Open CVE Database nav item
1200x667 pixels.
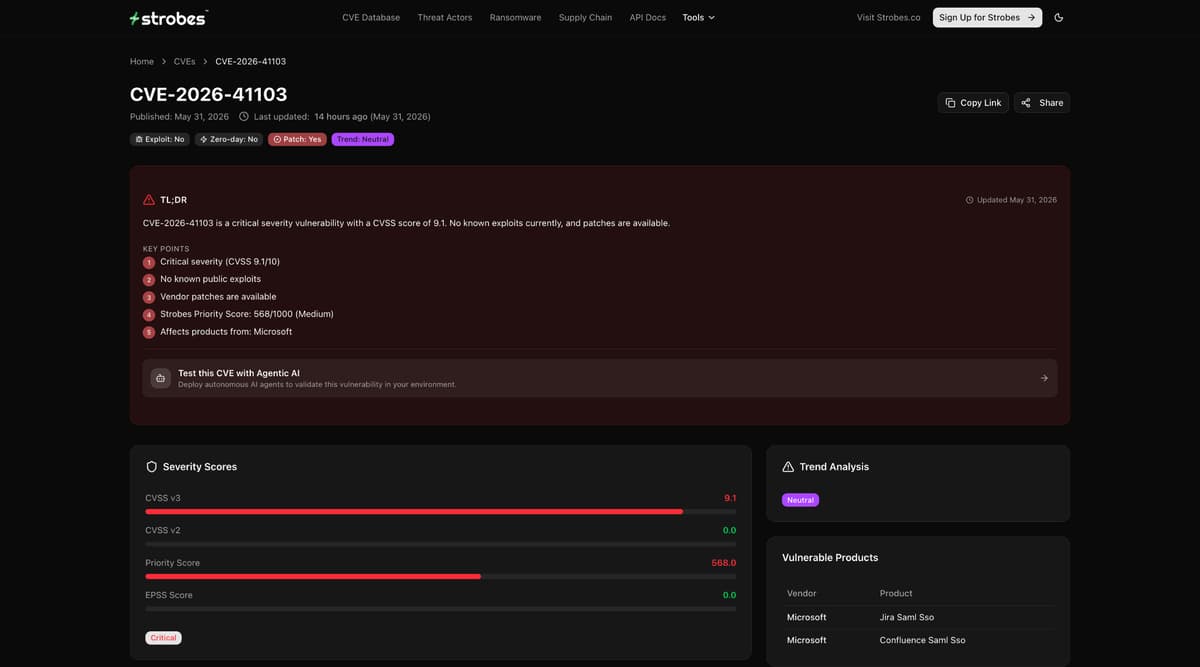pyautogui.click(x=371, y=18)
